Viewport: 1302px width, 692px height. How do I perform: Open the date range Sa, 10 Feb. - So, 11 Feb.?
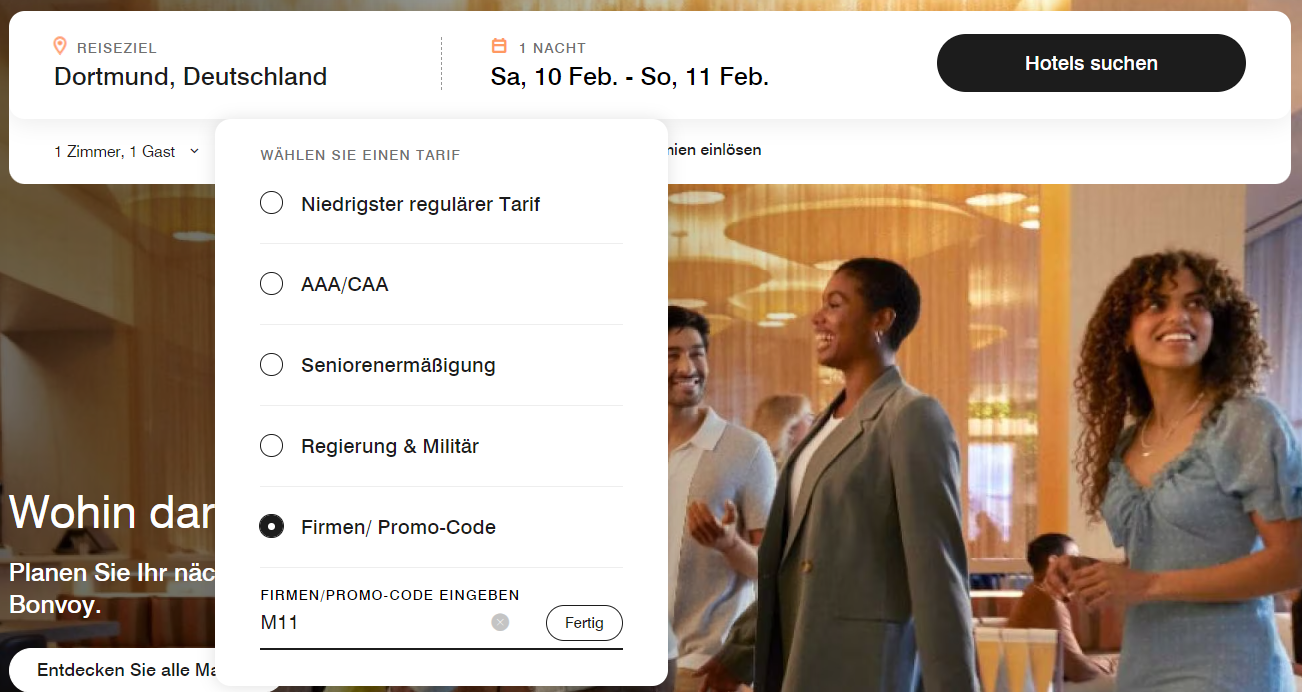[x=629, y=76]
